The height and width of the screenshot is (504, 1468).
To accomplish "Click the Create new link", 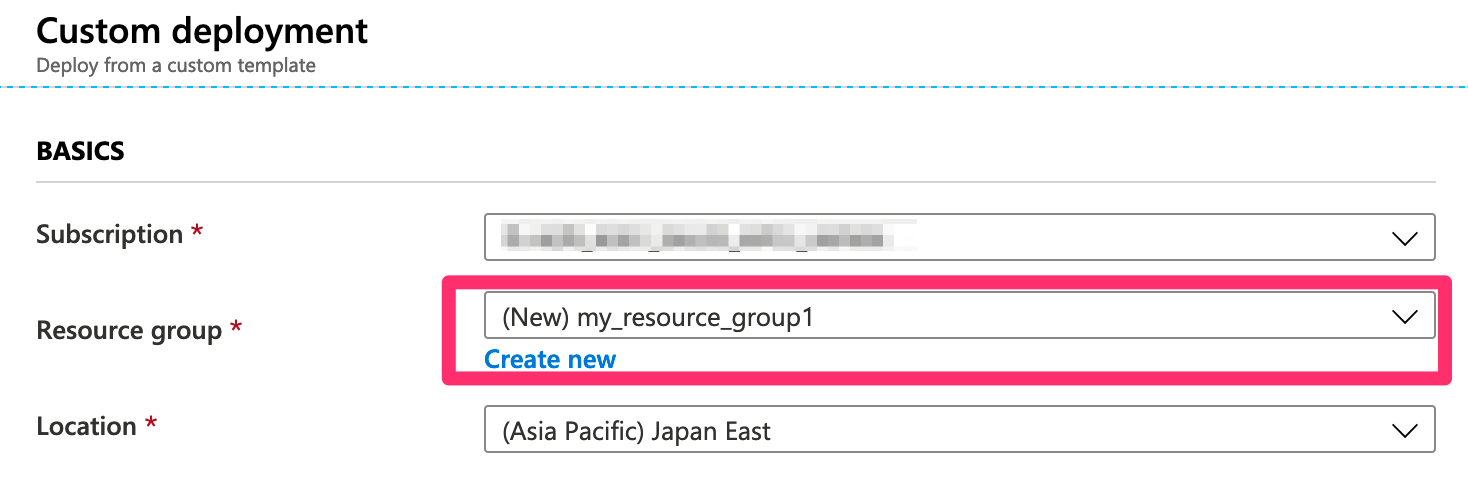I will (x=550, y=360).
